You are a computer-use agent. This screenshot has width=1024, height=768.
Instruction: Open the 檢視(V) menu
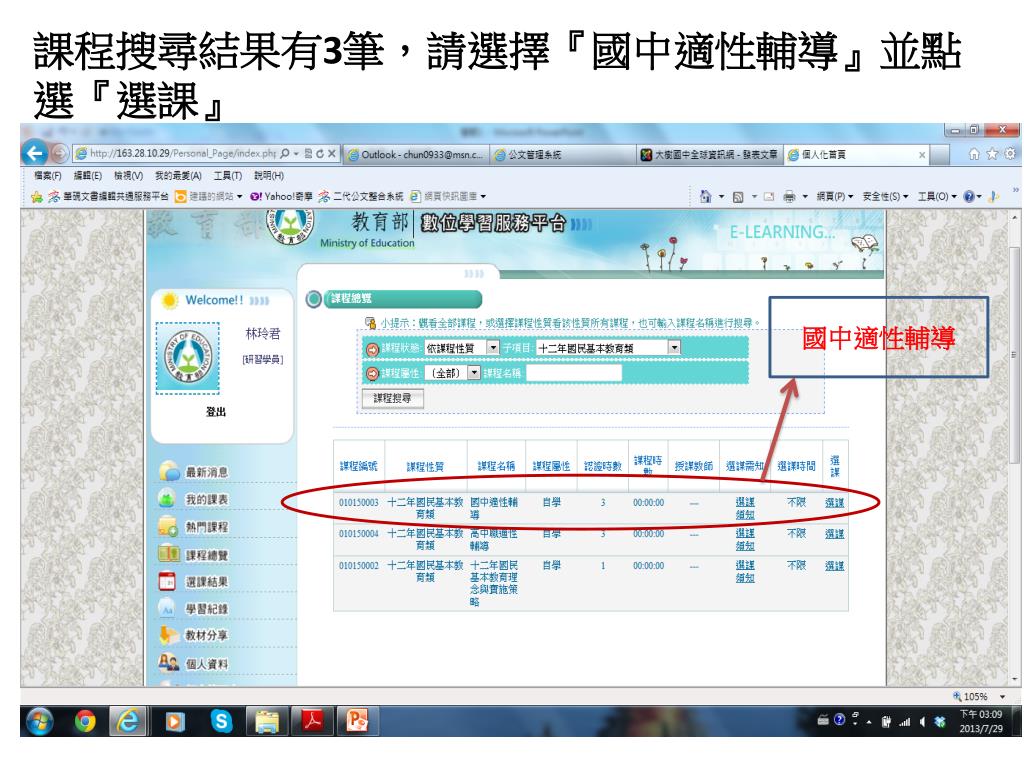tap(128, 176)
